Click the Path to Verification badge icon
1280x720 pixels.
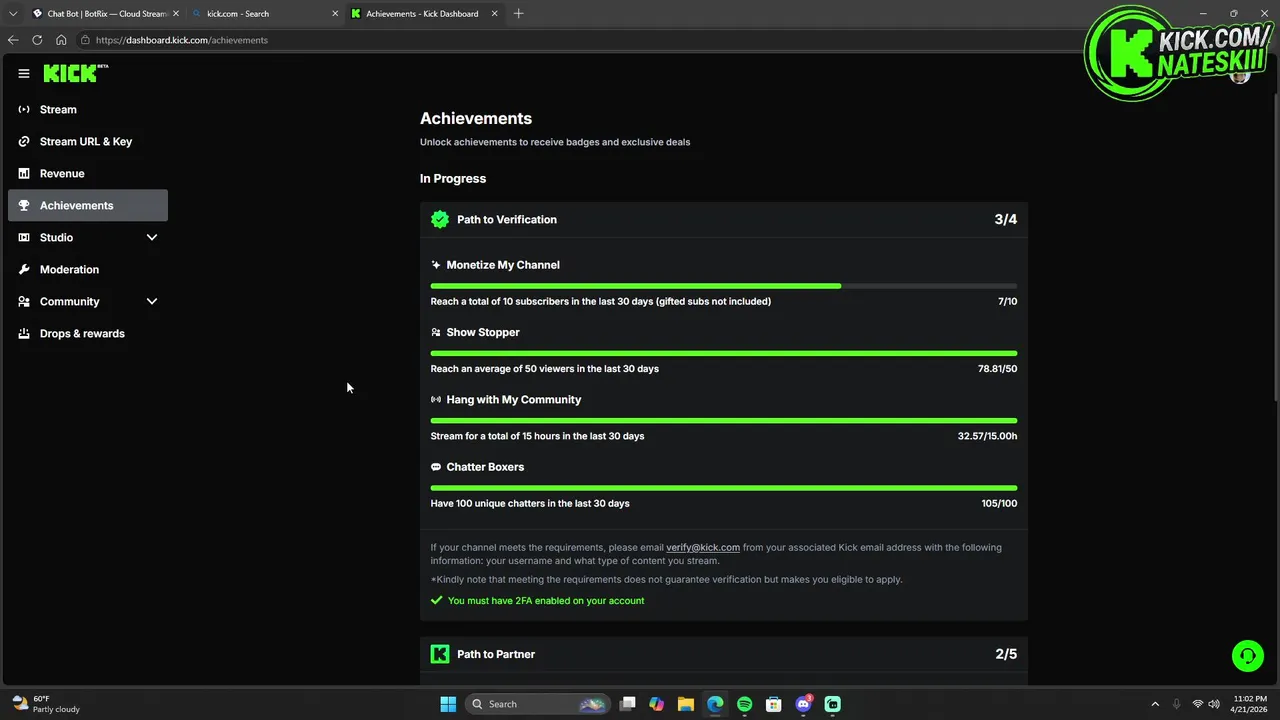click(440, 219)
